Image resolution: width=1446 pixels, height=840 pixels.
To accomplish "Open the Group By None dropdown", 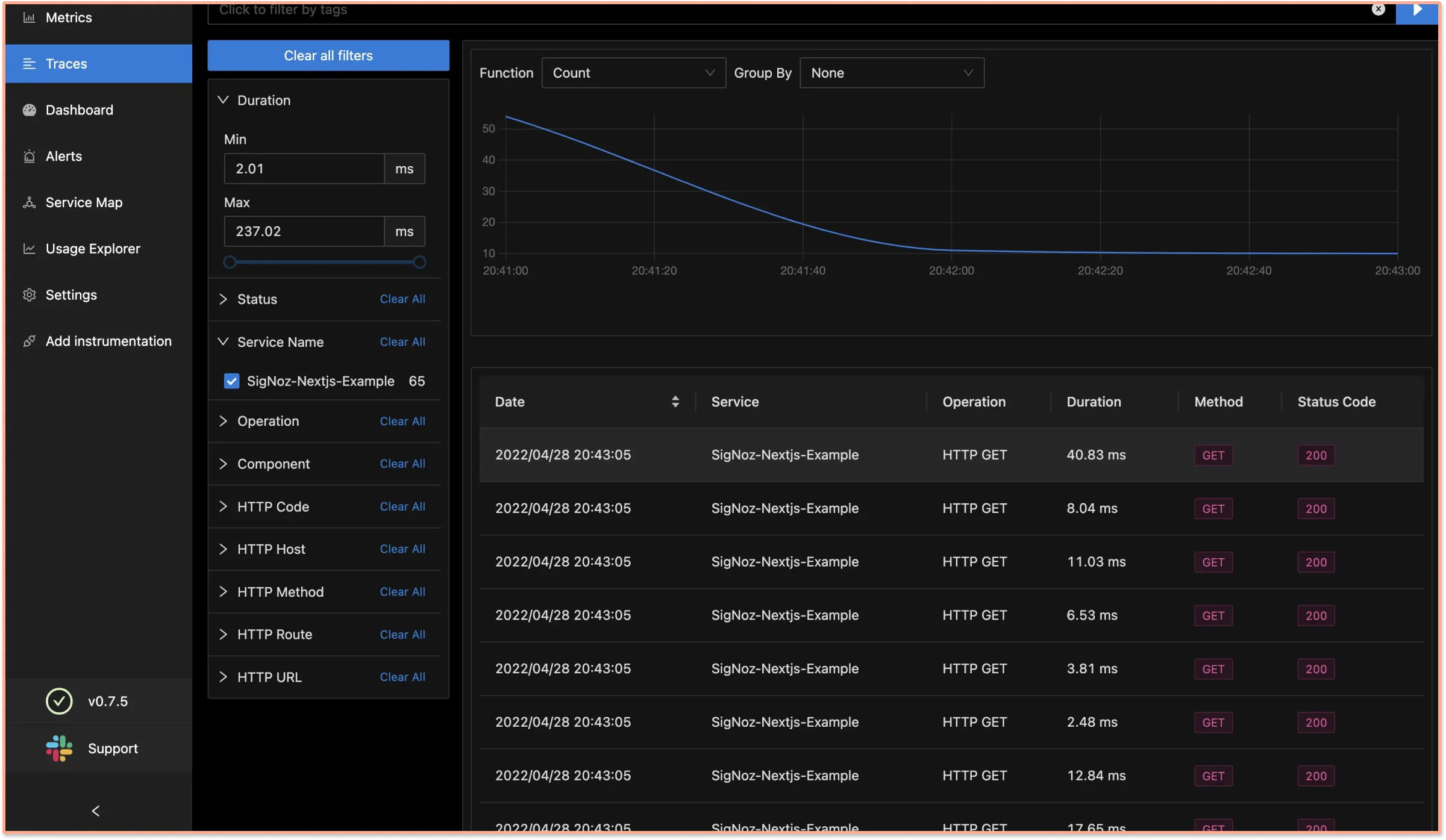I will pos(892,73).
